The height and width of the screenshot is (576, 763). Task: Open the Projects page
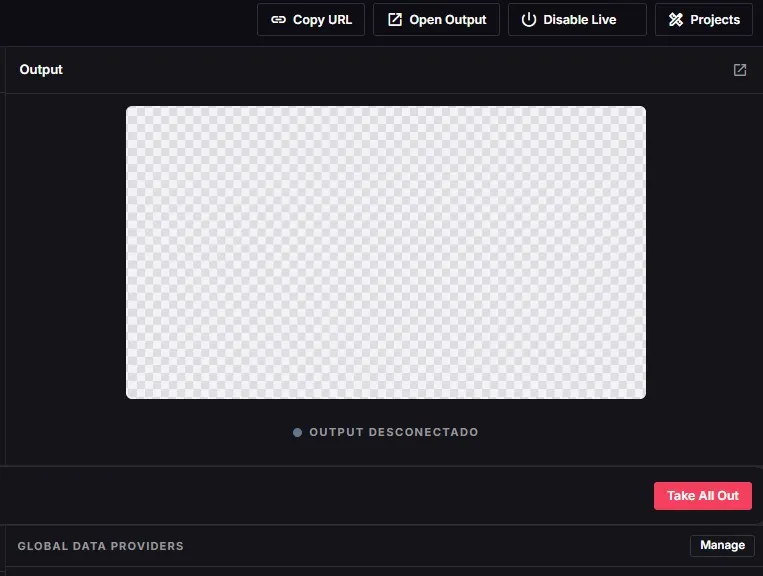click(x=704, y=19)
